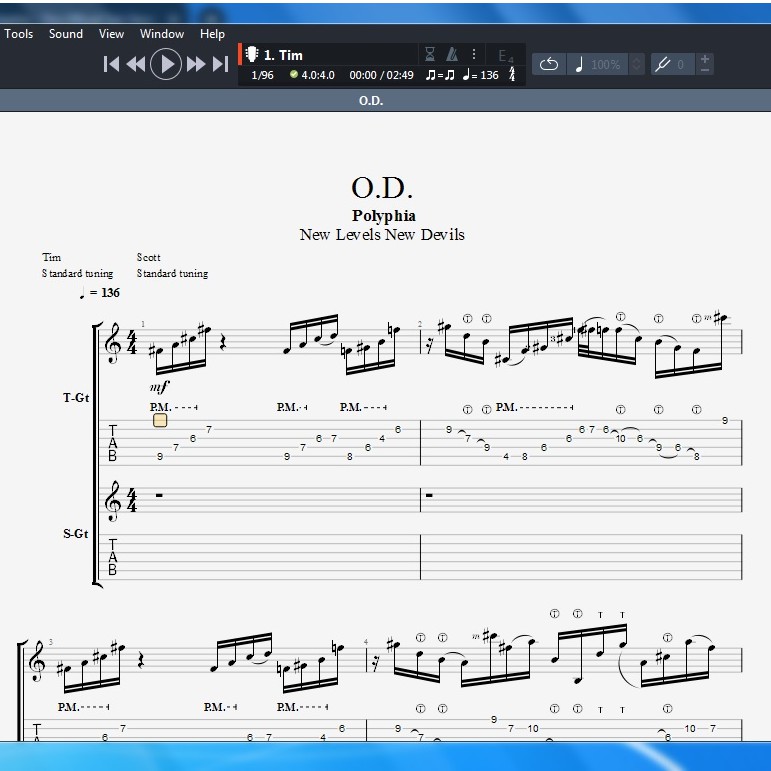This screenshot has height=771, width=771.
Task: Select the O.D. document tab
Action: point(370,101)
